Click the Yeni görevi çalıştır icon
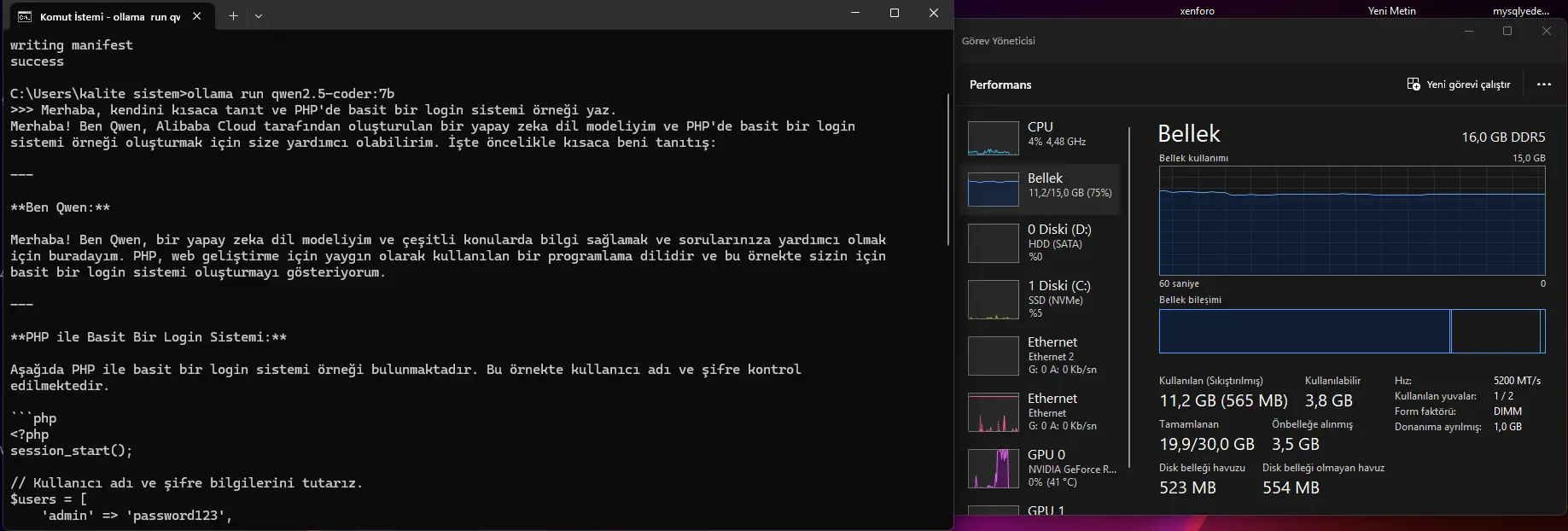The width and height of the screenshot is (1568, 531). tap(1414, 85)
